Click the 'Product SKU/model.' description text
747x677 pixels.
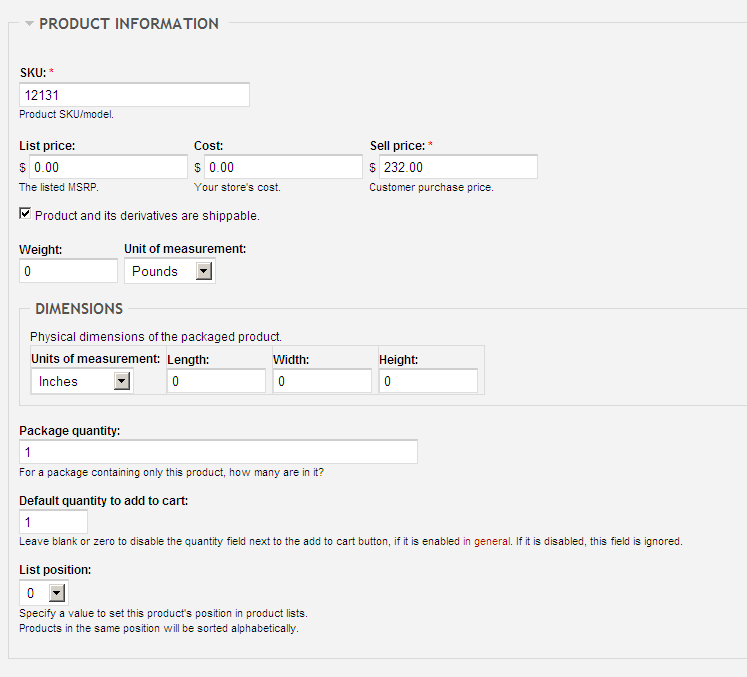coord(67,114)
